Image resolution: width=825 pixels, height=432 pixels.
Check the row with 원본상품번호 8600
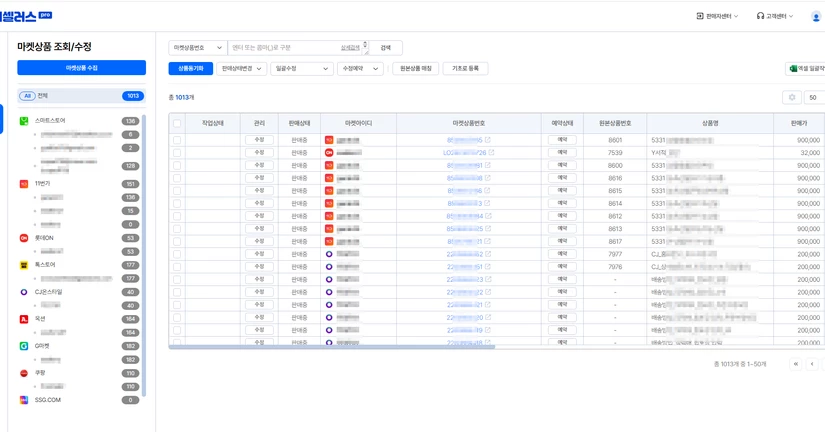coord(177,166)
